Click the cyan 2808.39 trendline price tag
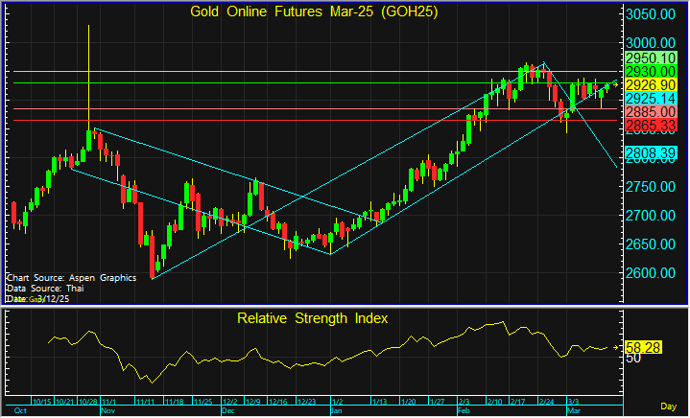690x418 pixels. pos(650,153)
